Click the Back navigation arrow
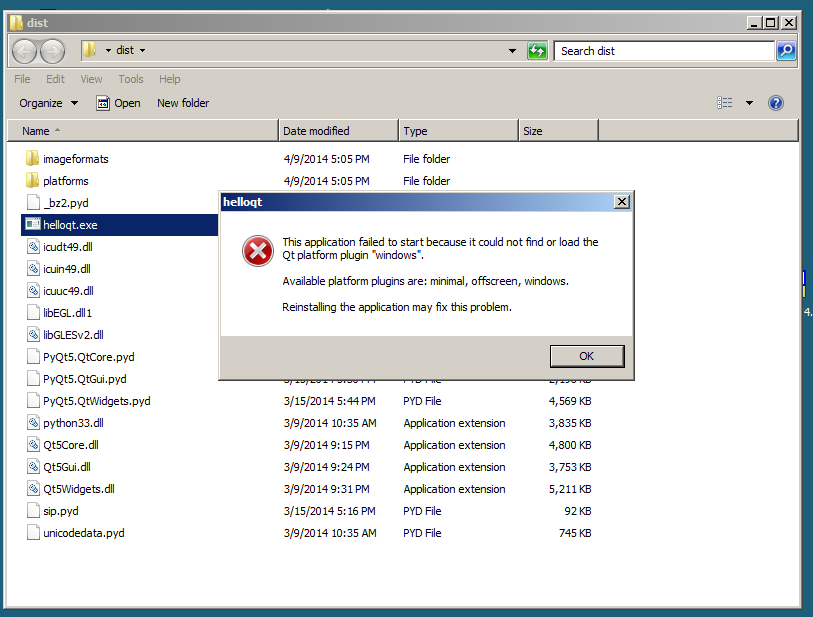 [24, 51]
